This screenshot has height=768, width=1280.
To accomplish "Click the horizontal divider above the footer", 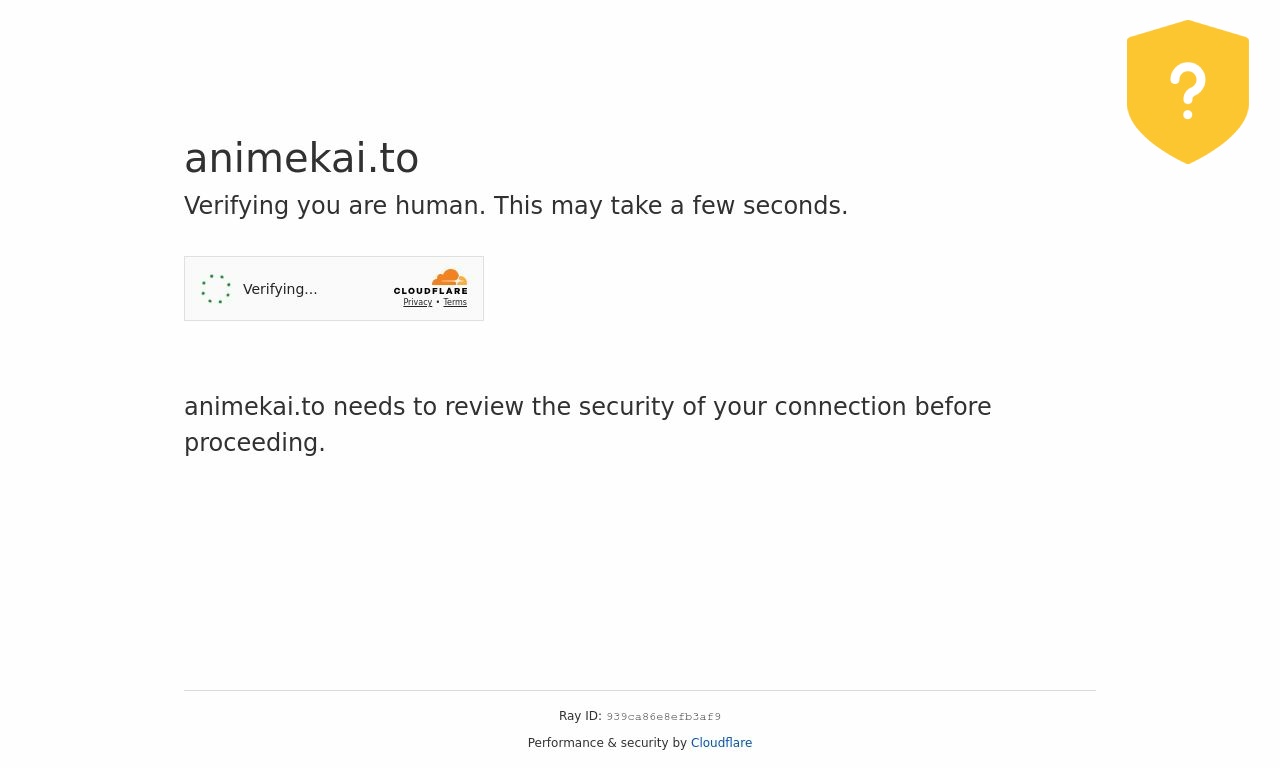I will tap(640, 690).
